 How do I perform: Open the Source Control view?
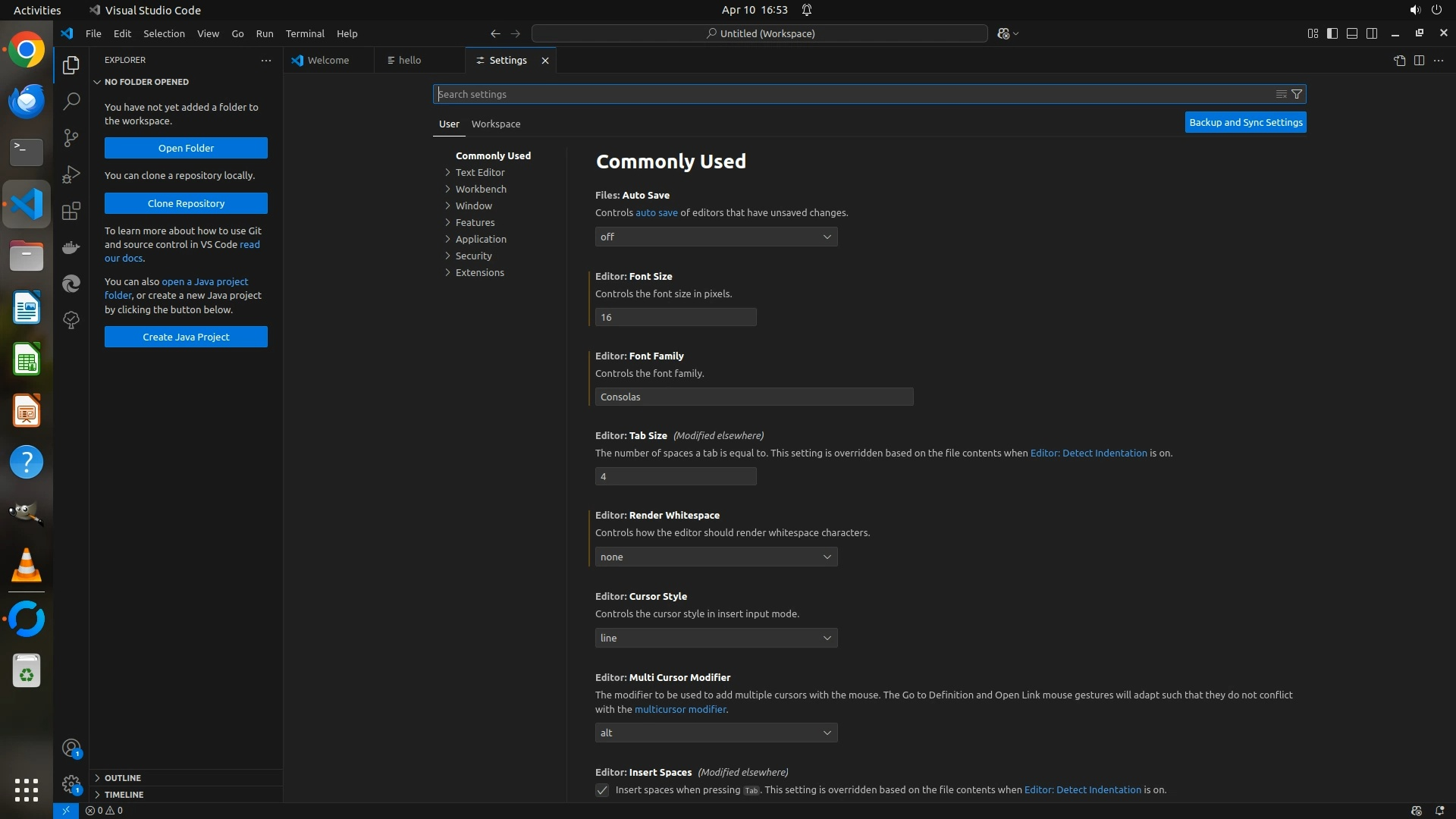coord(71,137)
